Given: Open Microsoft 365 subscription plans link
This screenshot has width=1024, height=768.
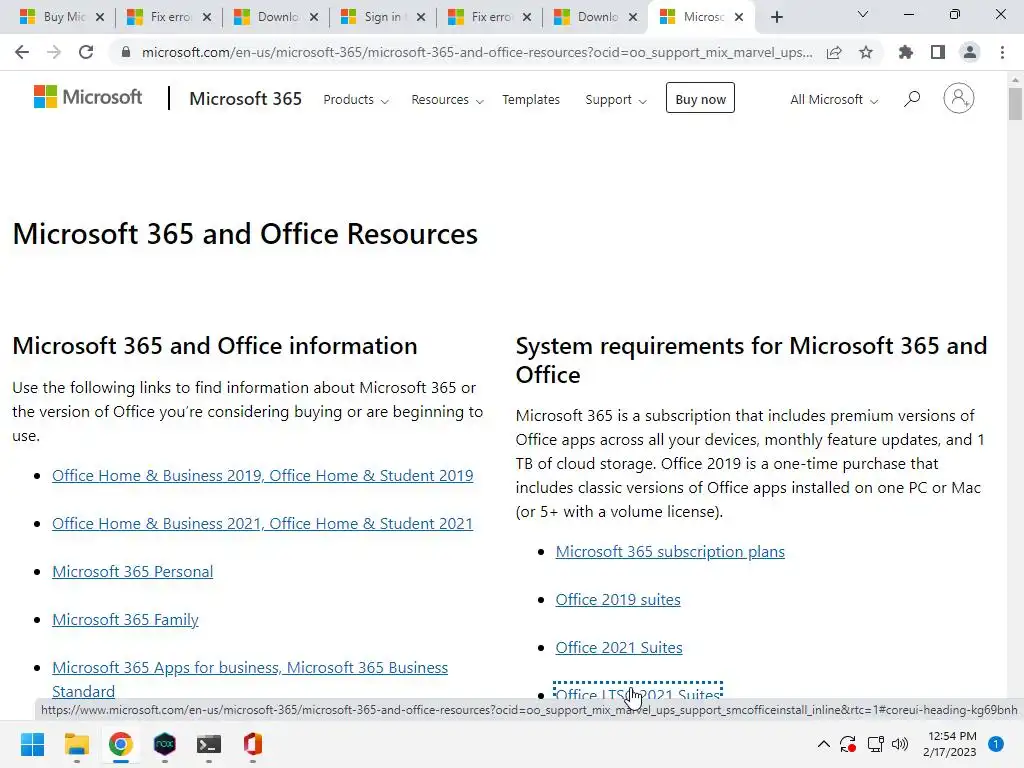Looking at the screenshot, I should [x=670, y=552].
